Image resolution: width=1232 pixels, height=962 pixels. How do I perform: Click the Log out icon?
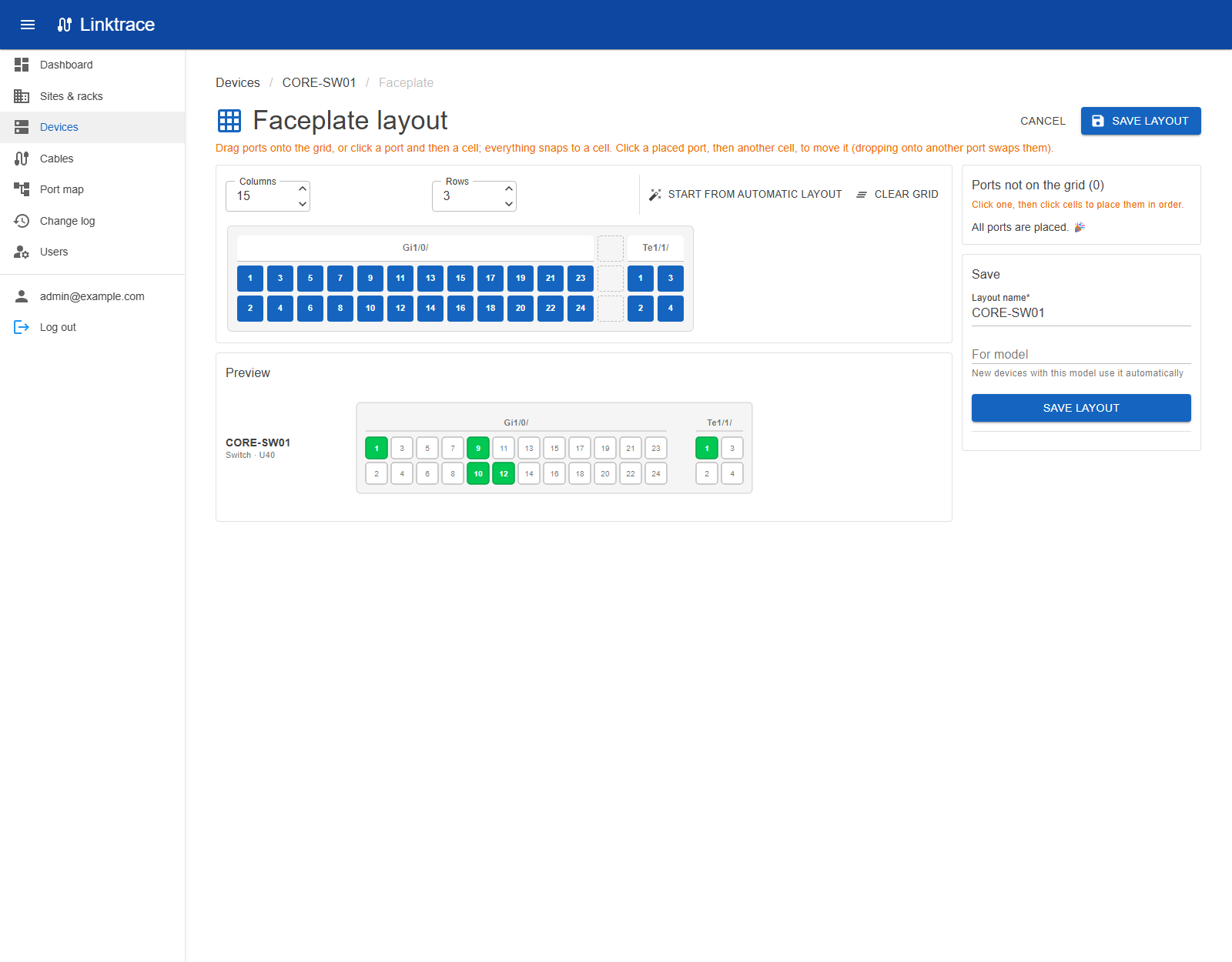click(x=22, y=327)
